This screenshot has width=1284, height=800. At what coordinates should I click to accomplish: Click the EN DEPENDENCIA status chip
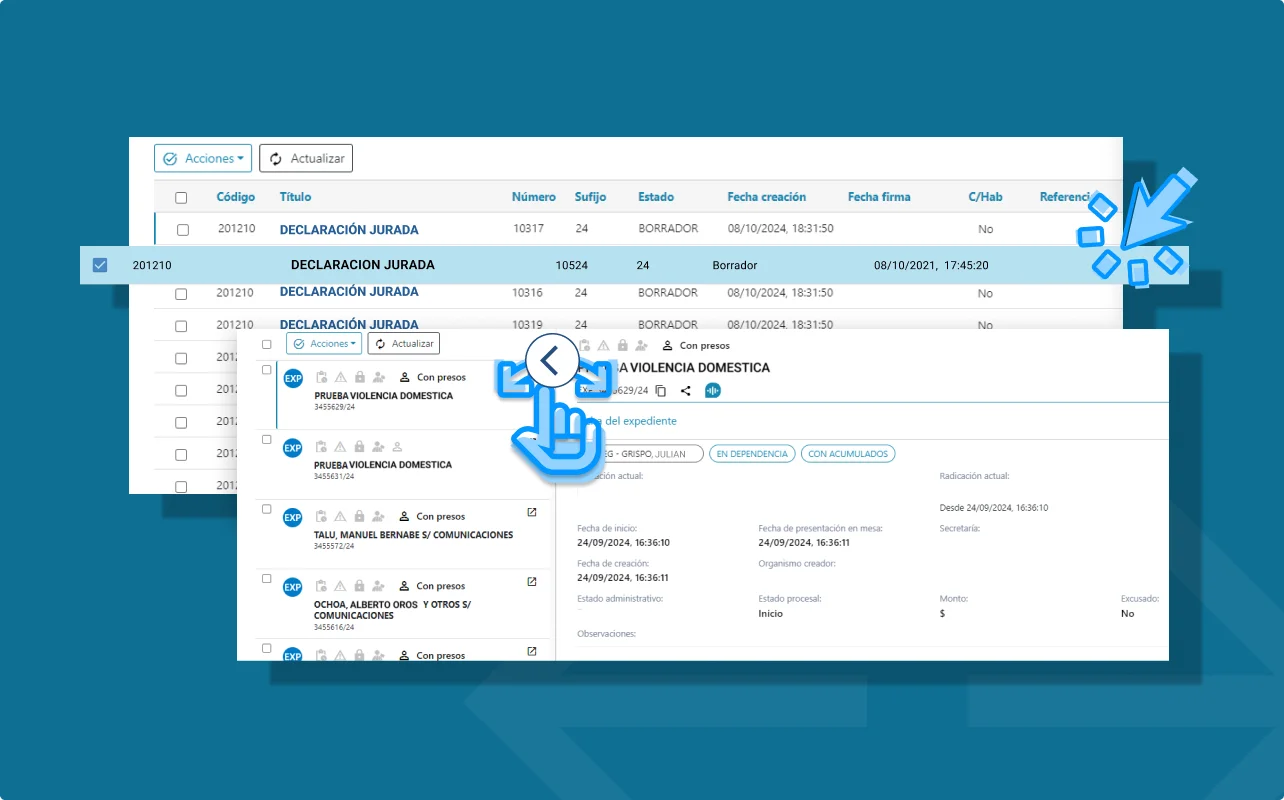pos(752,454)
